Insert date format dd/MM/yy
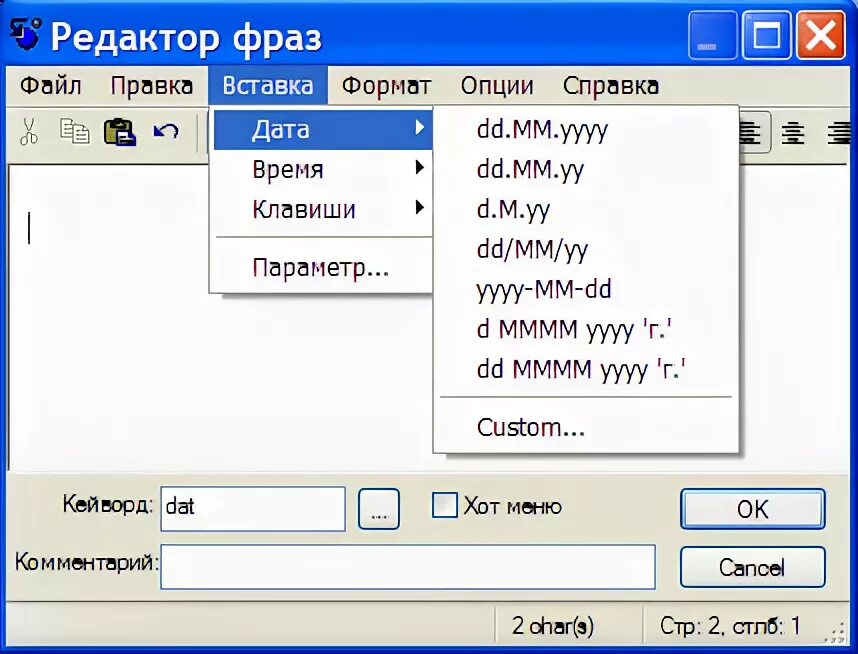The height and width of the screenshot is (654, 858). pos(586,250)
